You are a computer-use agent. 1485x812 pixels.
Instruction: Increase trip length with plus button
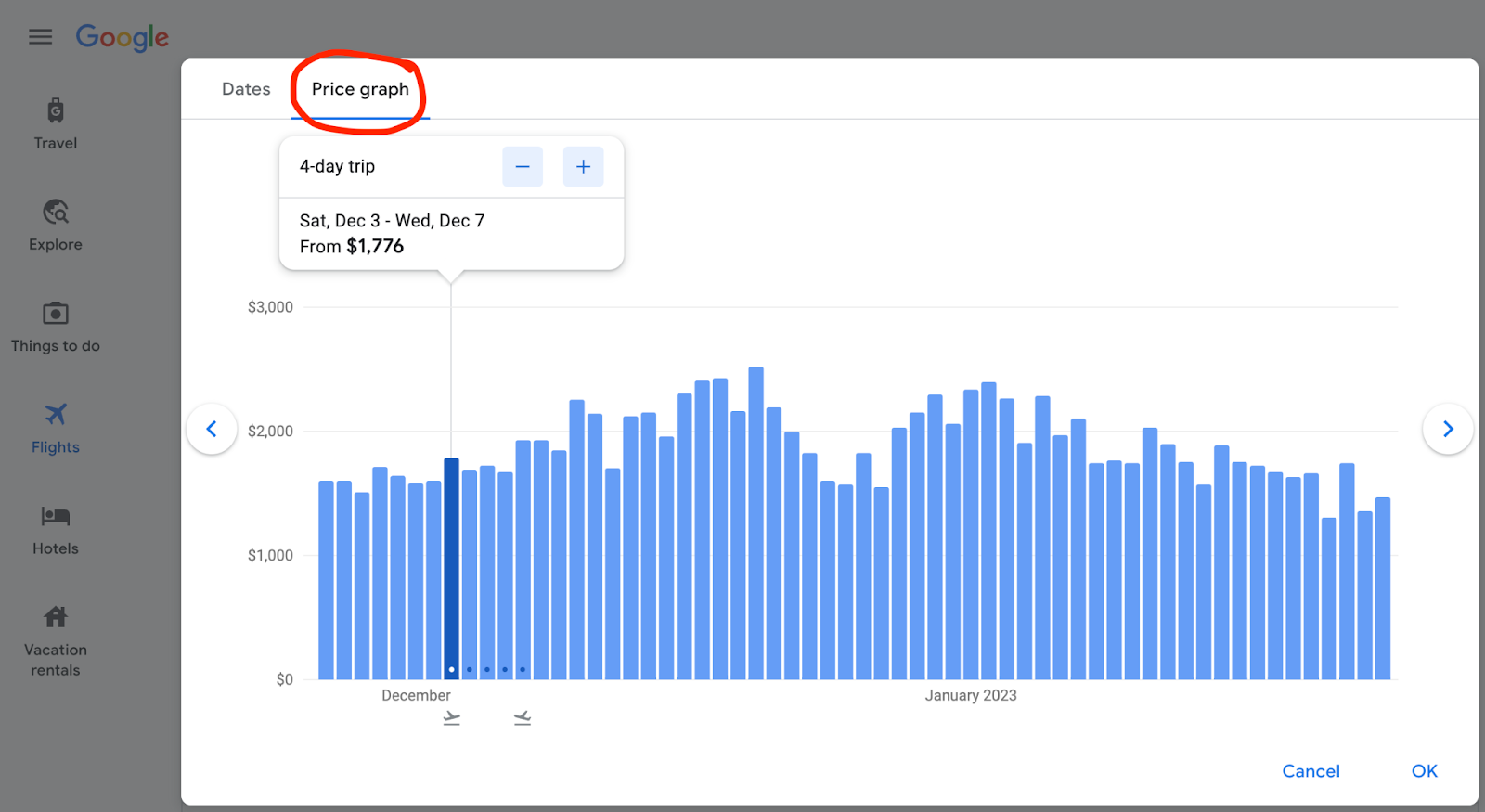pyautogui.click(x=583, y=166)
